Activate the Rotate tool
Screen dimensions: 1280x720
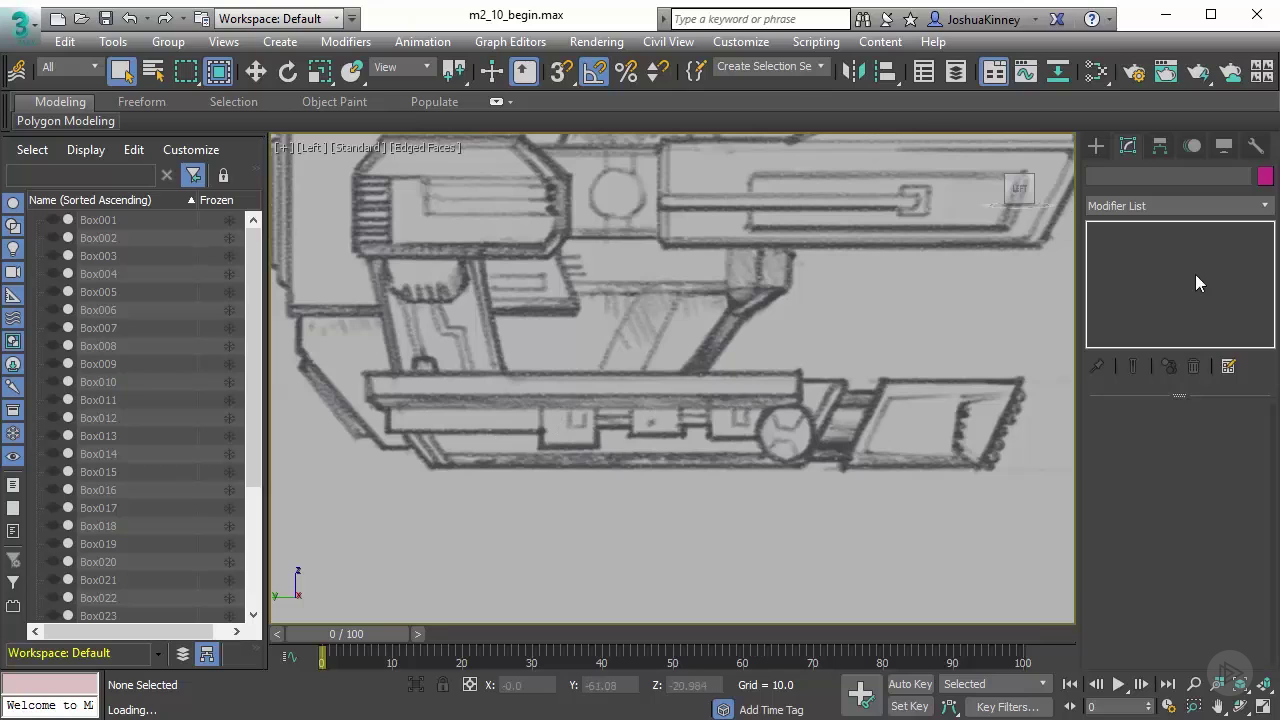[x=287, y=71]
